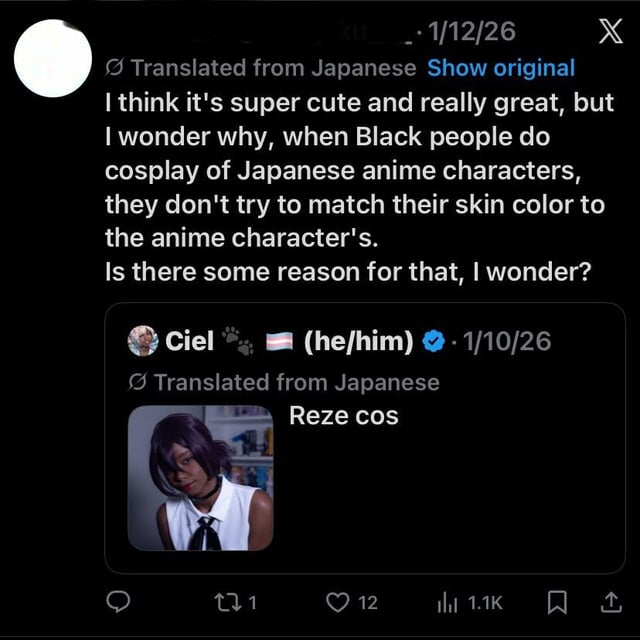Tap the share upload arrow icon
Image resolution: width=640 pixels, height=640 pixels.
point(608,602)
